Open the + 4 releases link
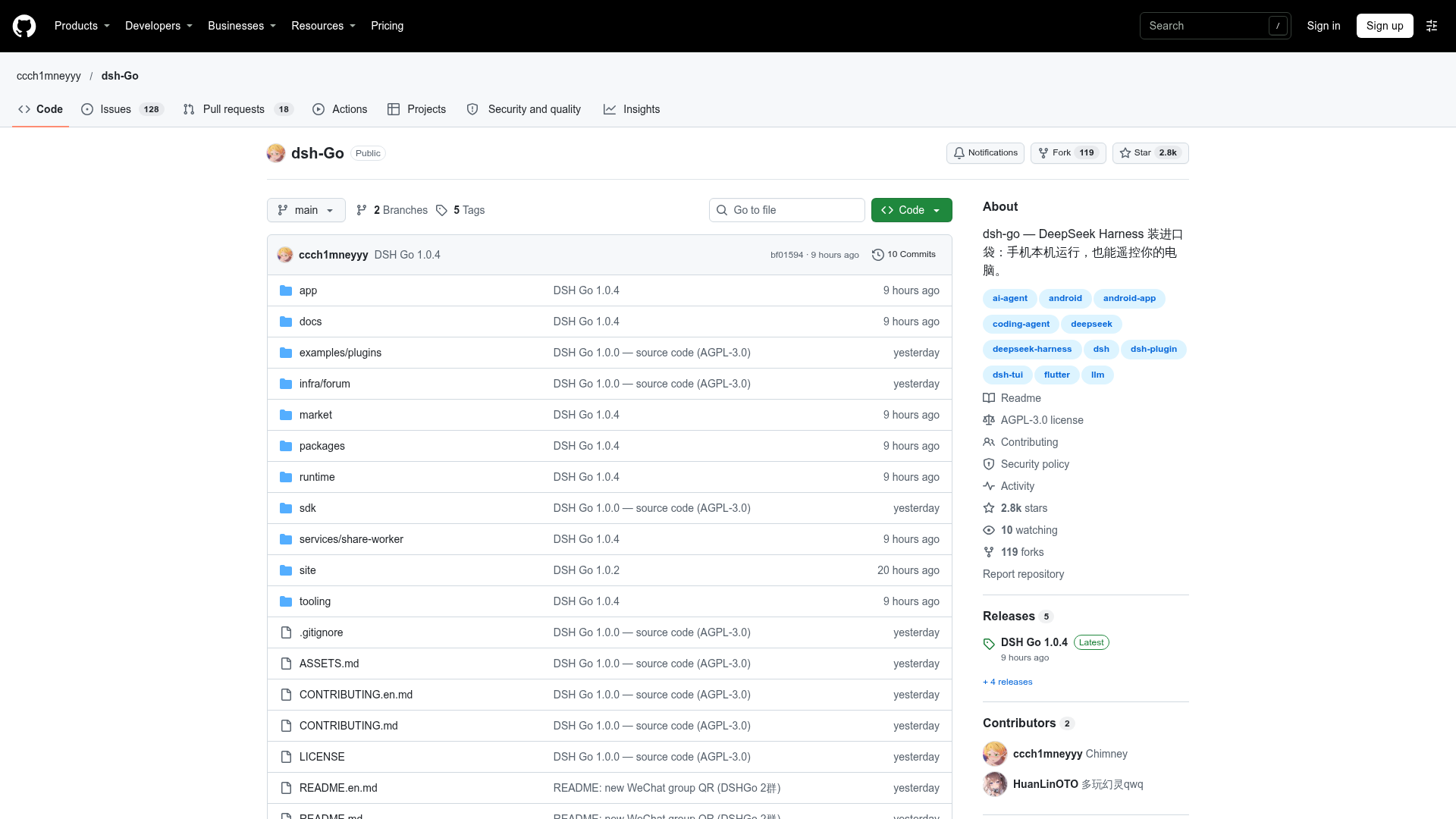This screenshot has width=1456, height=819. pos(1008,682)
